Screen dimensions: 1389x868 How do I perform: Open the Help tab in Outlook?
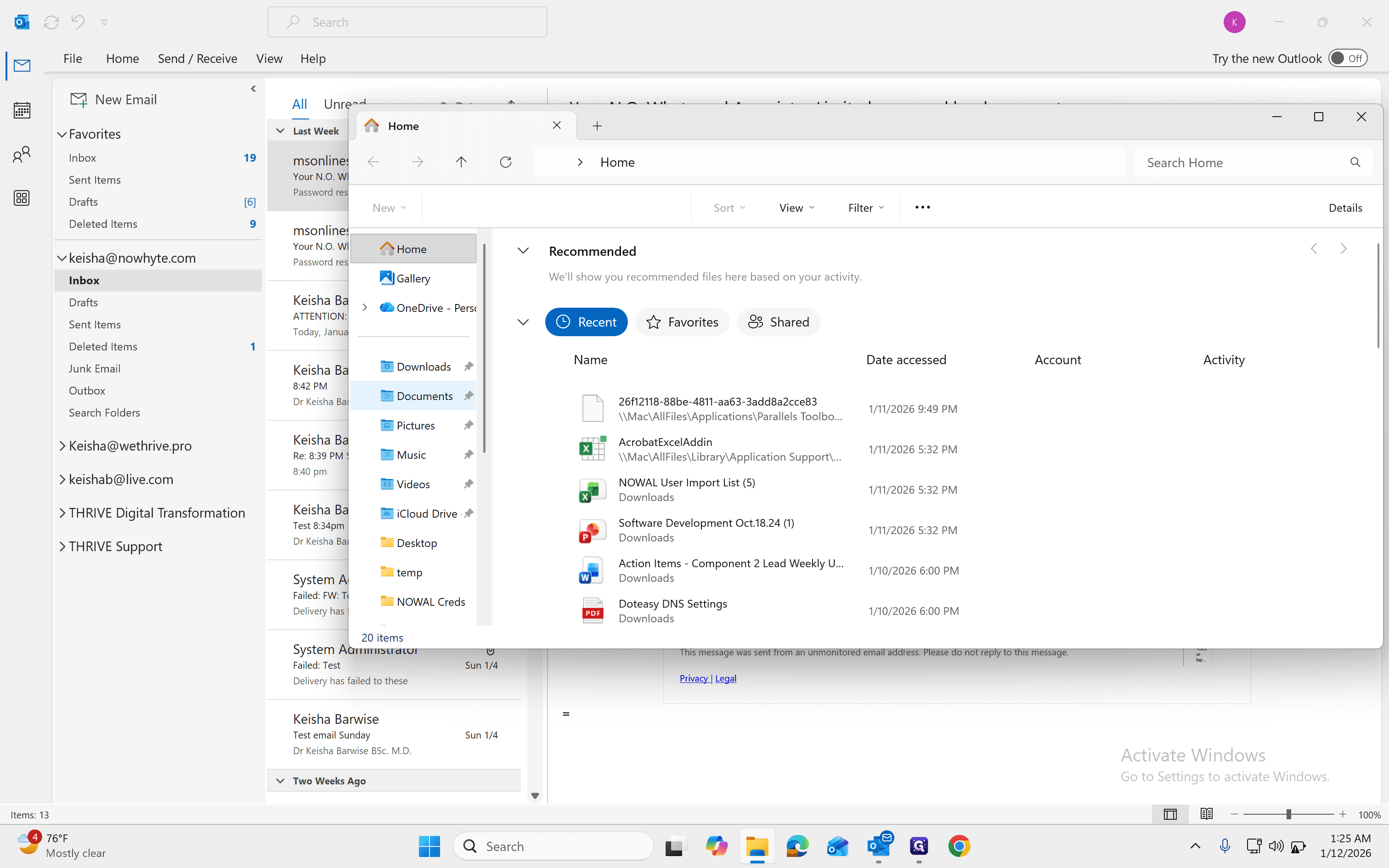(x=313, y=59)
